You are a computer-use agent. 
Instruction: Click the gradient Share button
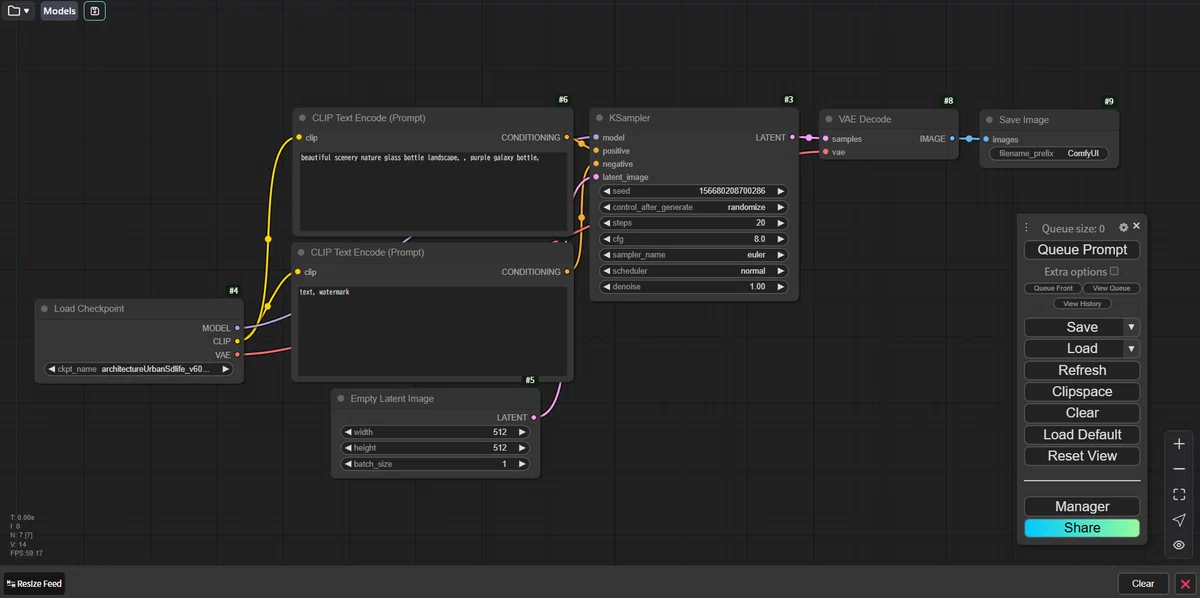coord(1082,528)
